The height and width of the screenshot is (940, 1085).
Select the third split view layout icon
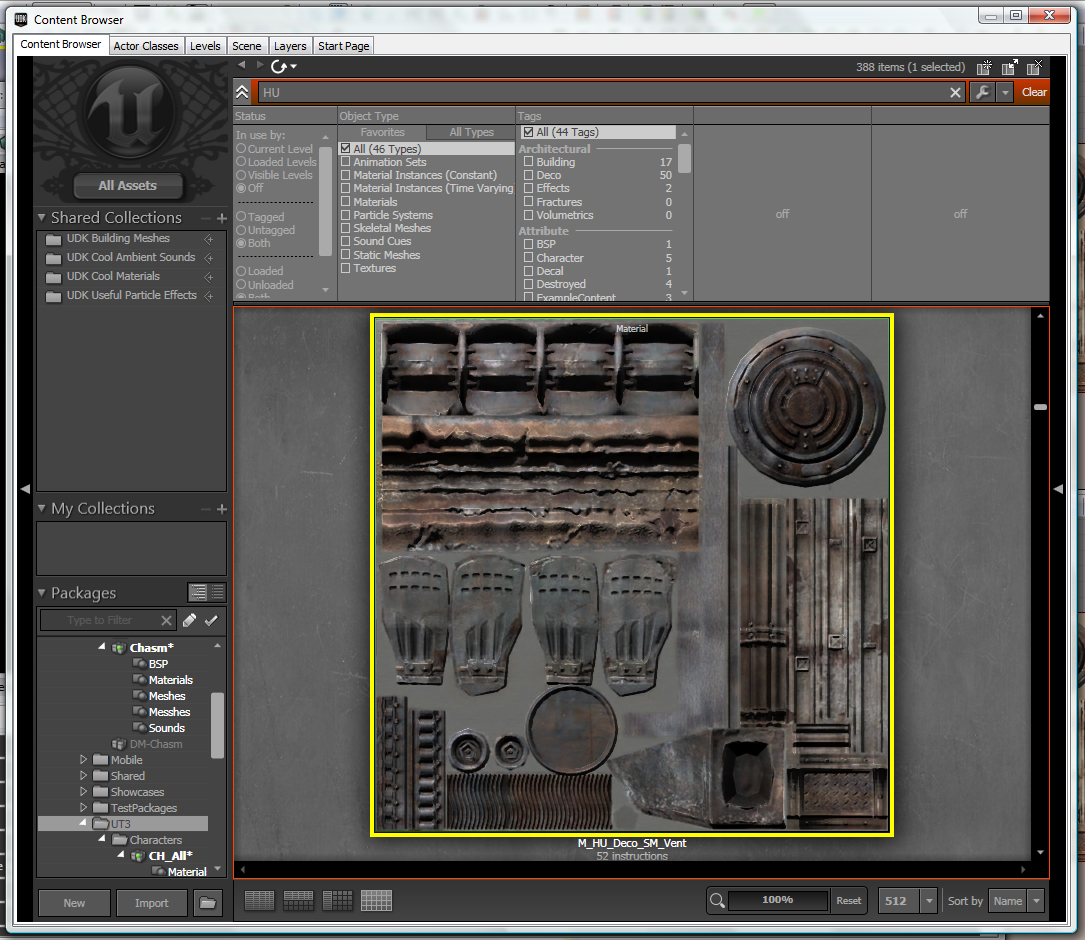(x=338, y=901)
